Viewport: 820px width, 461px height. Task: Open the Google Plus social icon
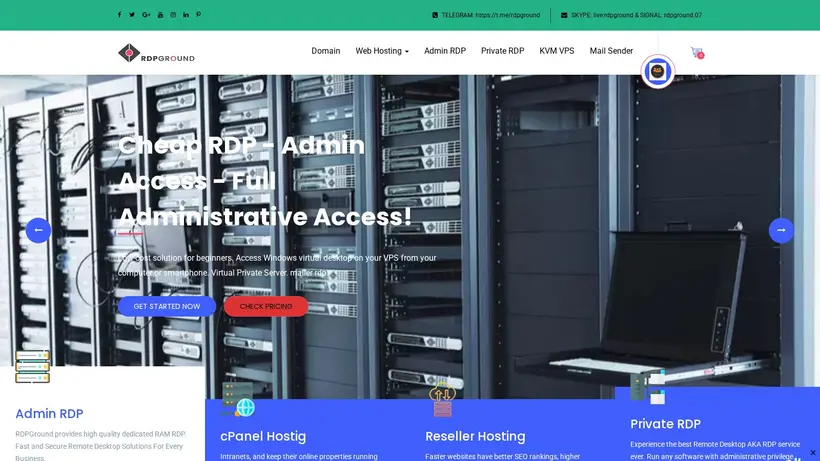(146, 15)
